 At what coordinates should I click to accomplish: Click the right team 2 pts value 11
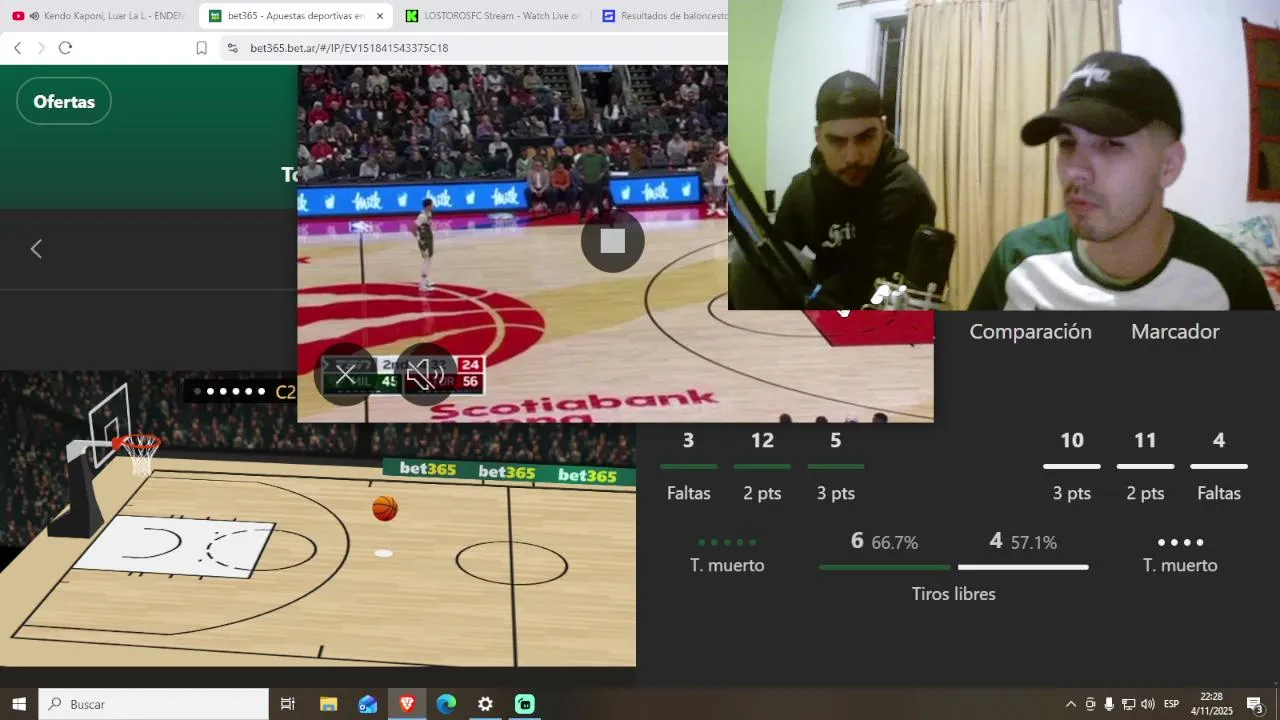click(1145, 440)
